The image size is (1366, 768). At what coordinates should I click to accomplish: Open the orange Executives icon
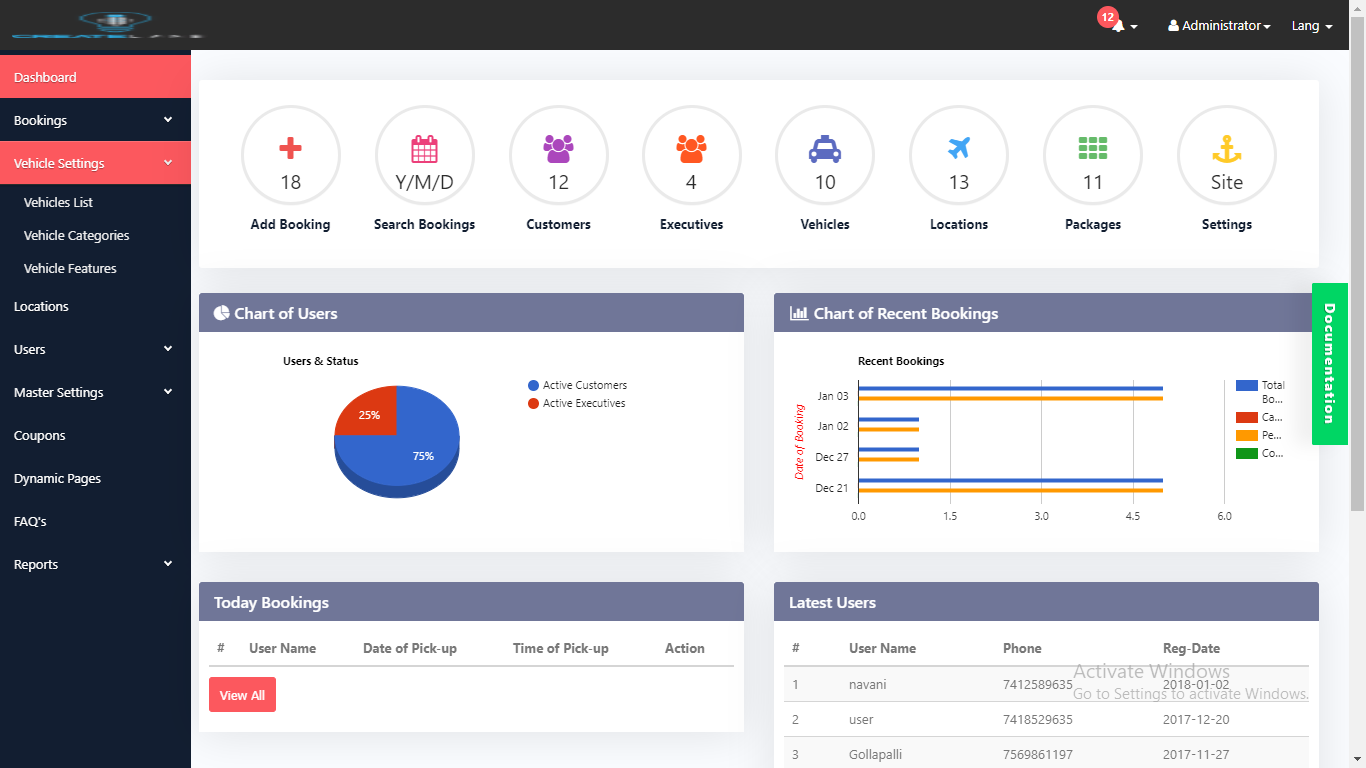(691, 150)
